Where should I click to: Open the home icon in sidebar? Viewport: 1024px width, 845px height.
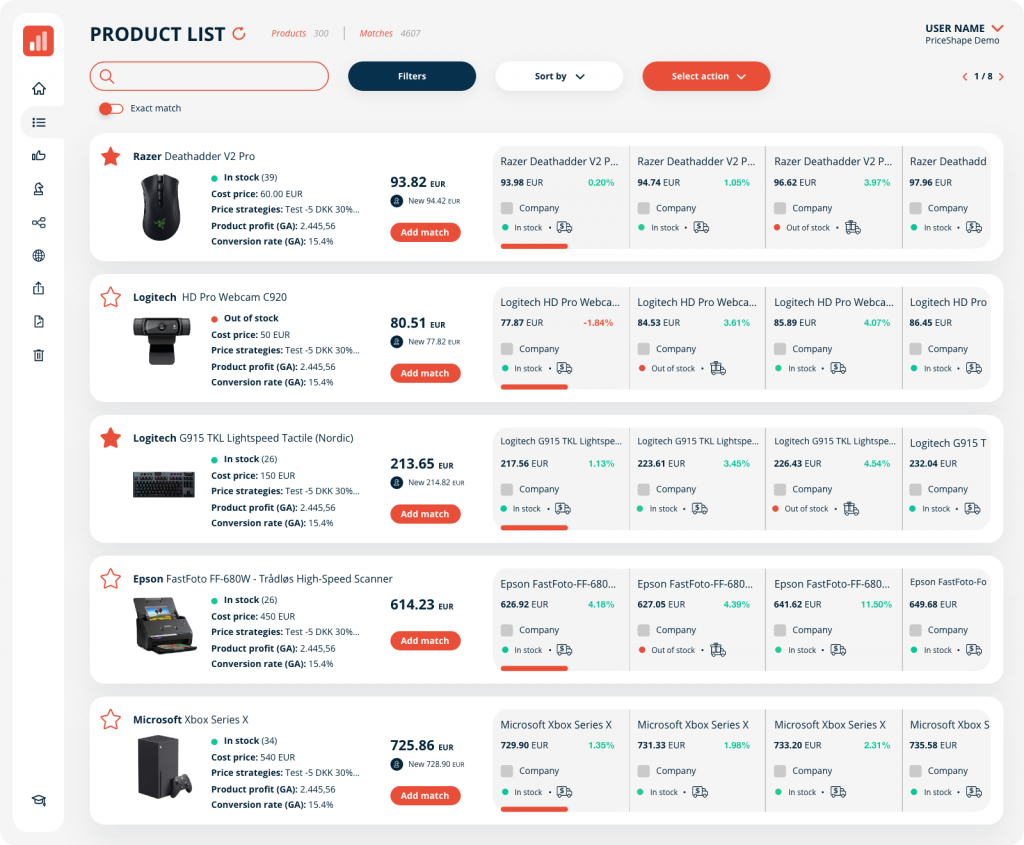(x=39, y=88)
